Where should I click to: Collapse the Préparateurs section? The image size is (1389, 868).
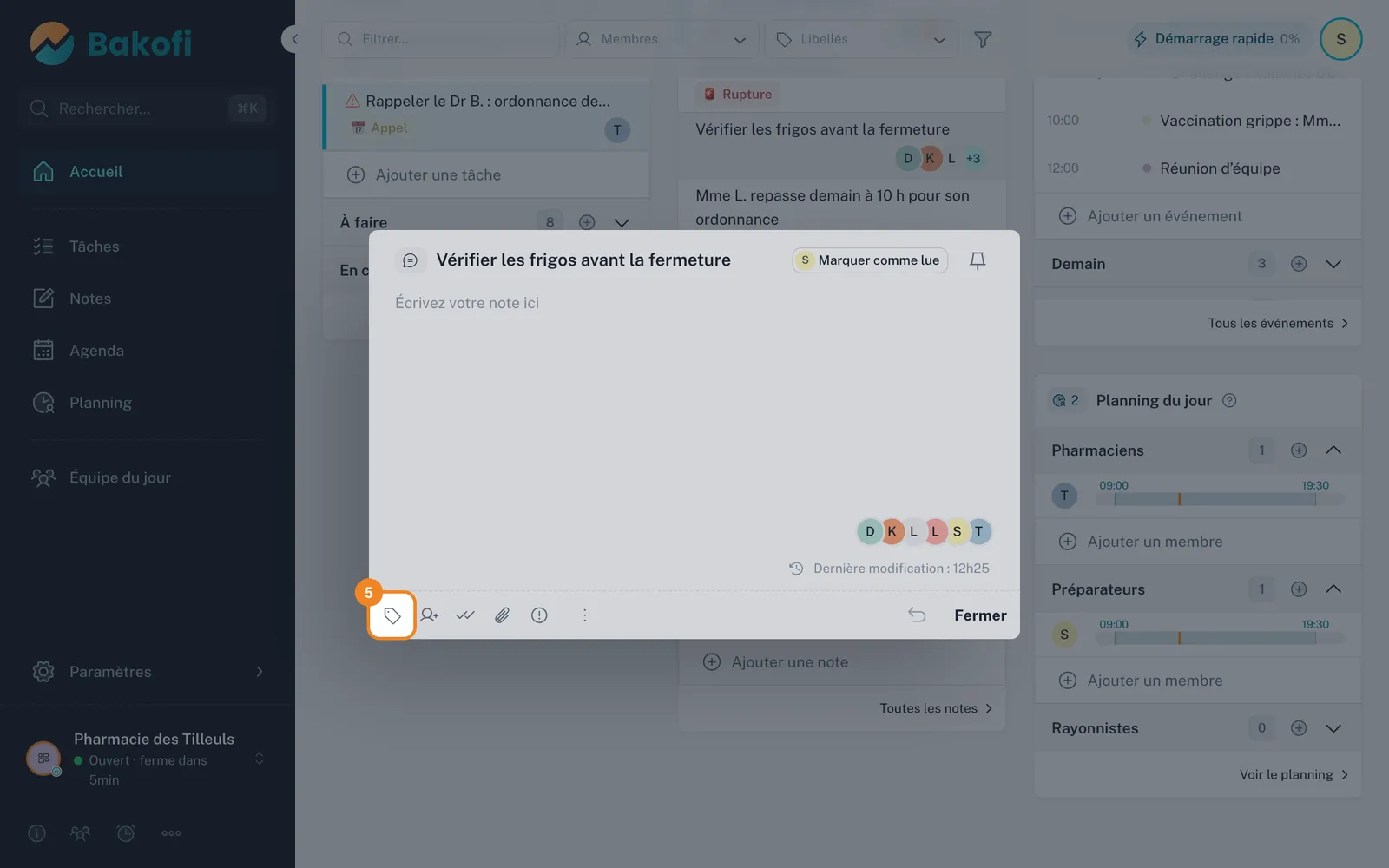pos(1333,589)
